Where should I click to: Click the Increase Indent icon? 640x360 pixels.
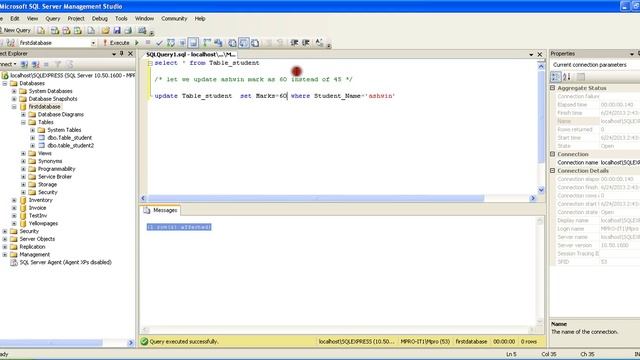click(x=305, y=43)
